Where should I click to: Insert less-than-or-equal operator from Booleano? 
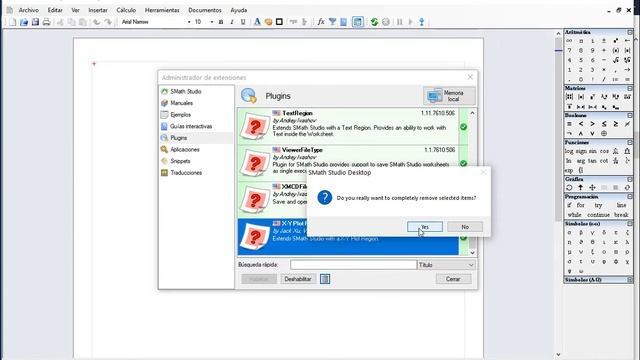604,124
